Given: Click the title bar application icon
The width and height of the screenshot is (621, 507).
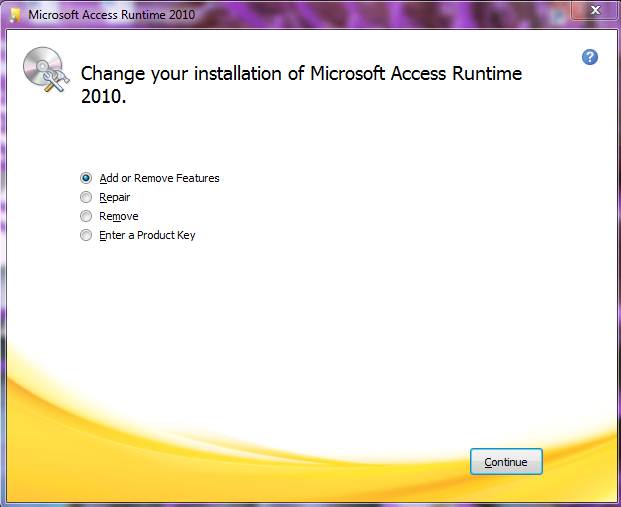Looking at the screenshot, I should pos(15,15).
